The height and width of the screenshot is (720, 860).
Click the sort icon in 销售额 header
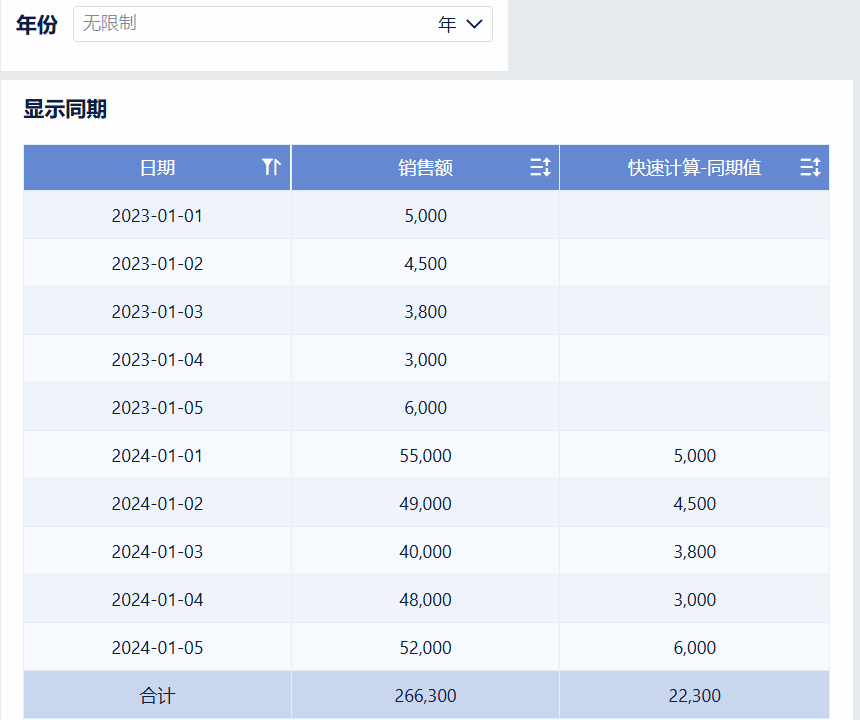540,167
